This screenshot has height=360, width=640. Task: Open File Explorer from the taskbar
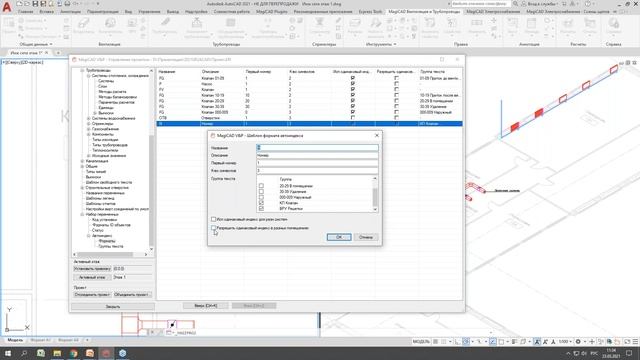(x=57, y=353)
